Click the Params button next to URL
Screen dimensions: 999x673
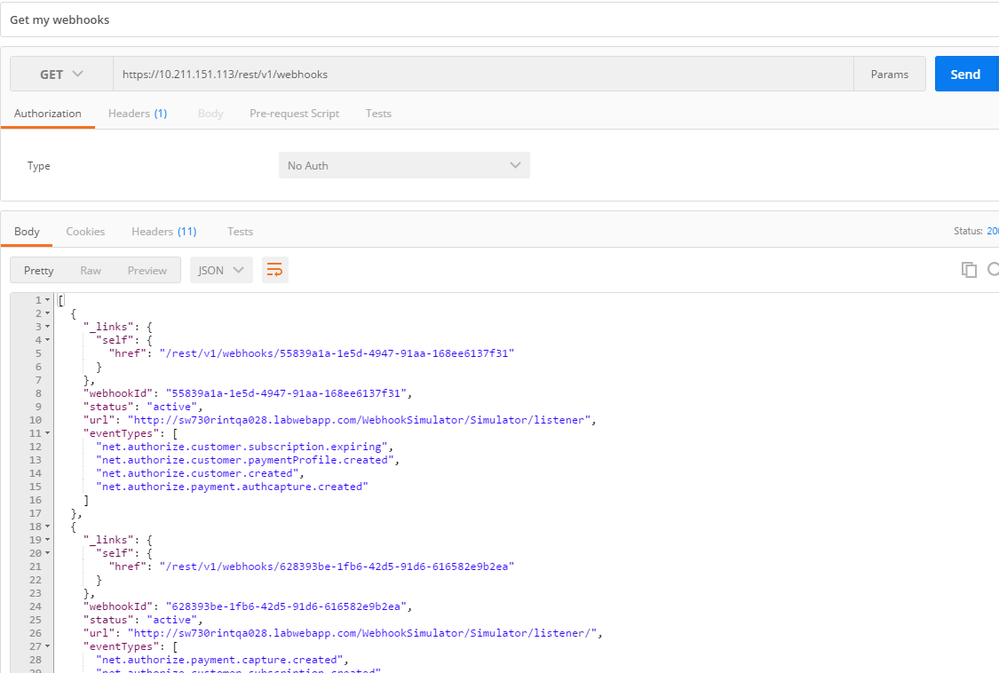coord(889,73)
